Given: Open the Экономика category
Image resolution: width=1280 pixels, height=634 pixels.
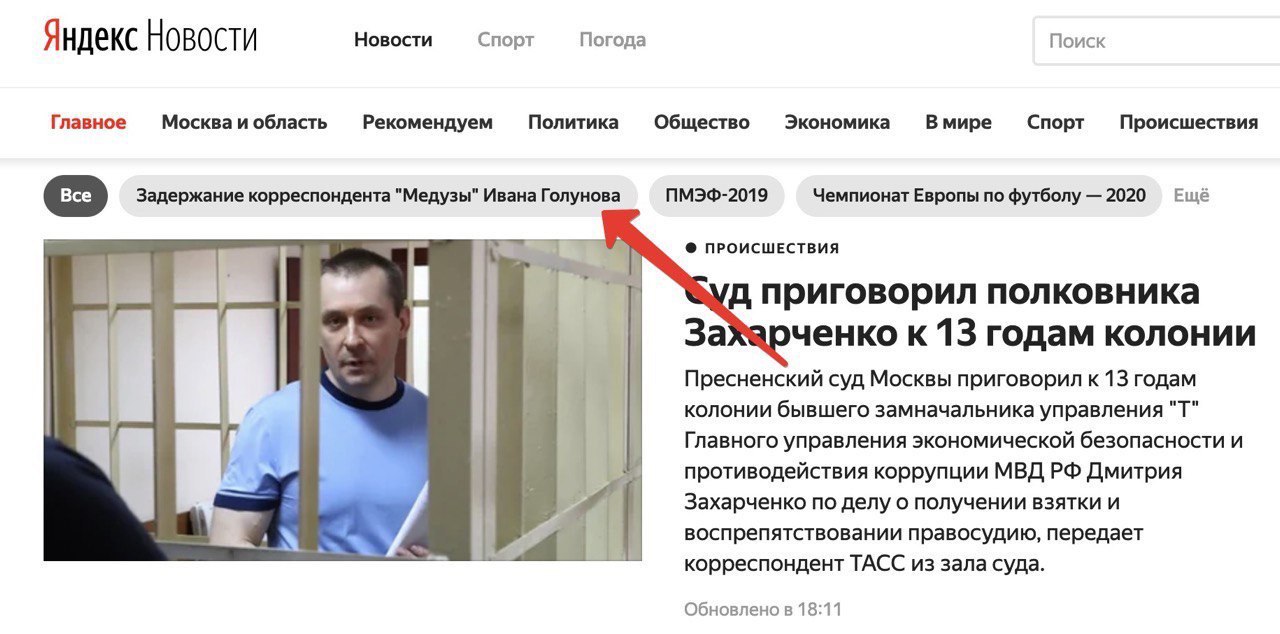Looking at the screenshot, I should [x=837, y=122].
